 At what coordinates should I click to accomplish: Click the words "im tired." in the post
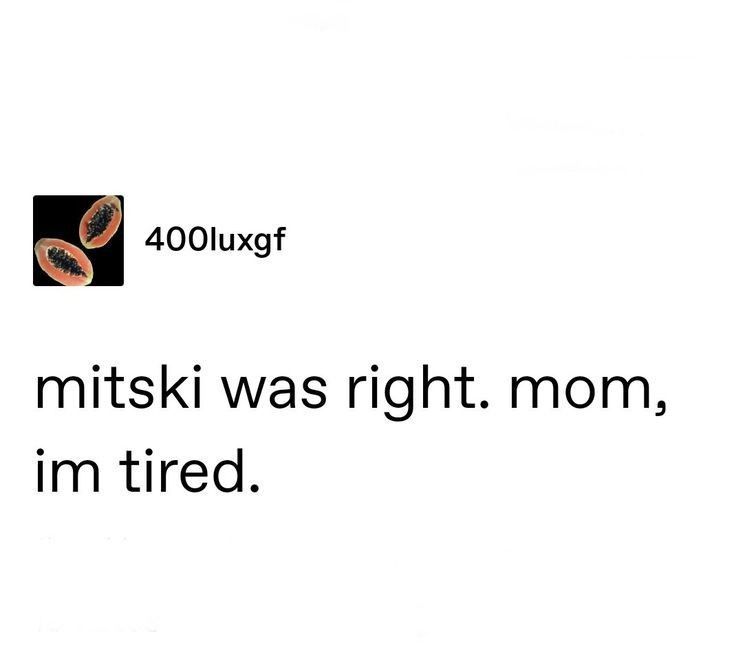[x=148, y=470]
